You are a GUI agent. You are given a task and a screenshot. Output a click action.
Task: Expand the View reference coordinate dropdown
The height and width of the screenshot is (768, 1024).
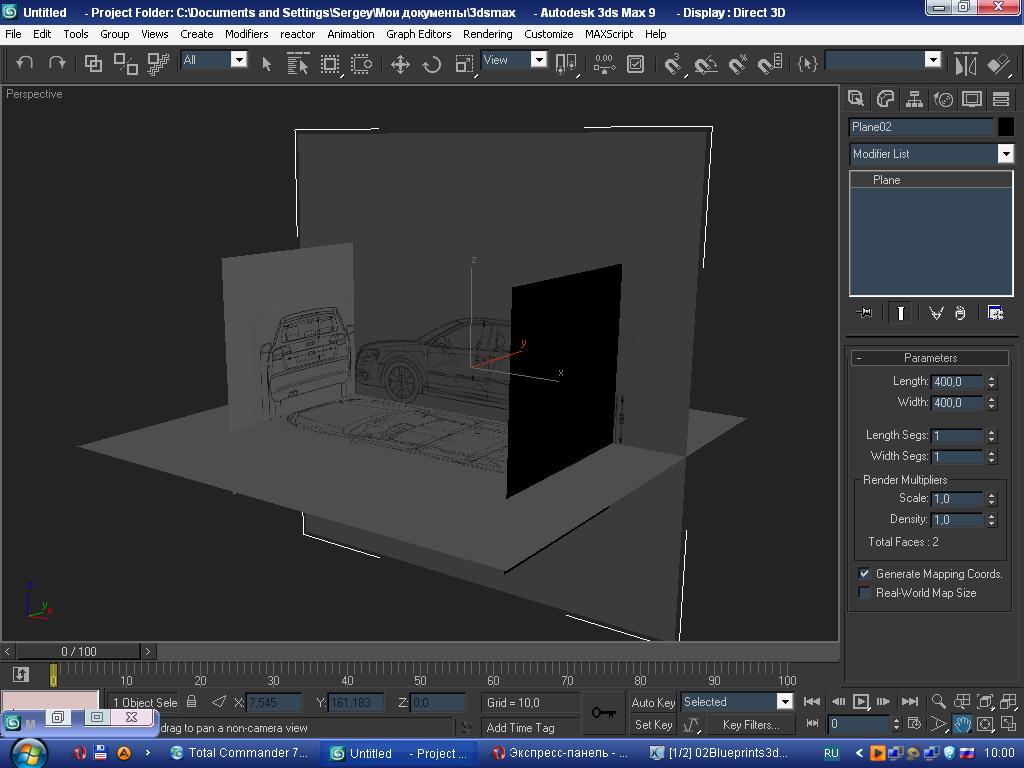538,60
